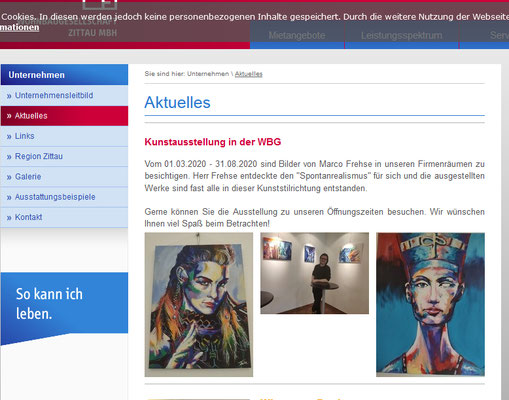Image resolution: width=509 pixels, height=400 pixels.
Task: Click the 'So kann ich leben.' banner
Action: [x=64, y=308]
